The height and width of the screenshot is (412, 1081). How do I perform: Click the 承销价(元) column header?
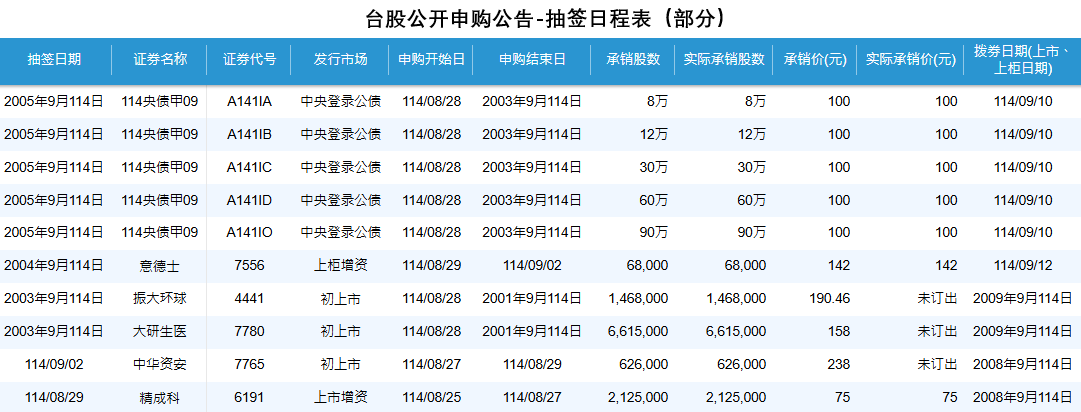(815, 59)
